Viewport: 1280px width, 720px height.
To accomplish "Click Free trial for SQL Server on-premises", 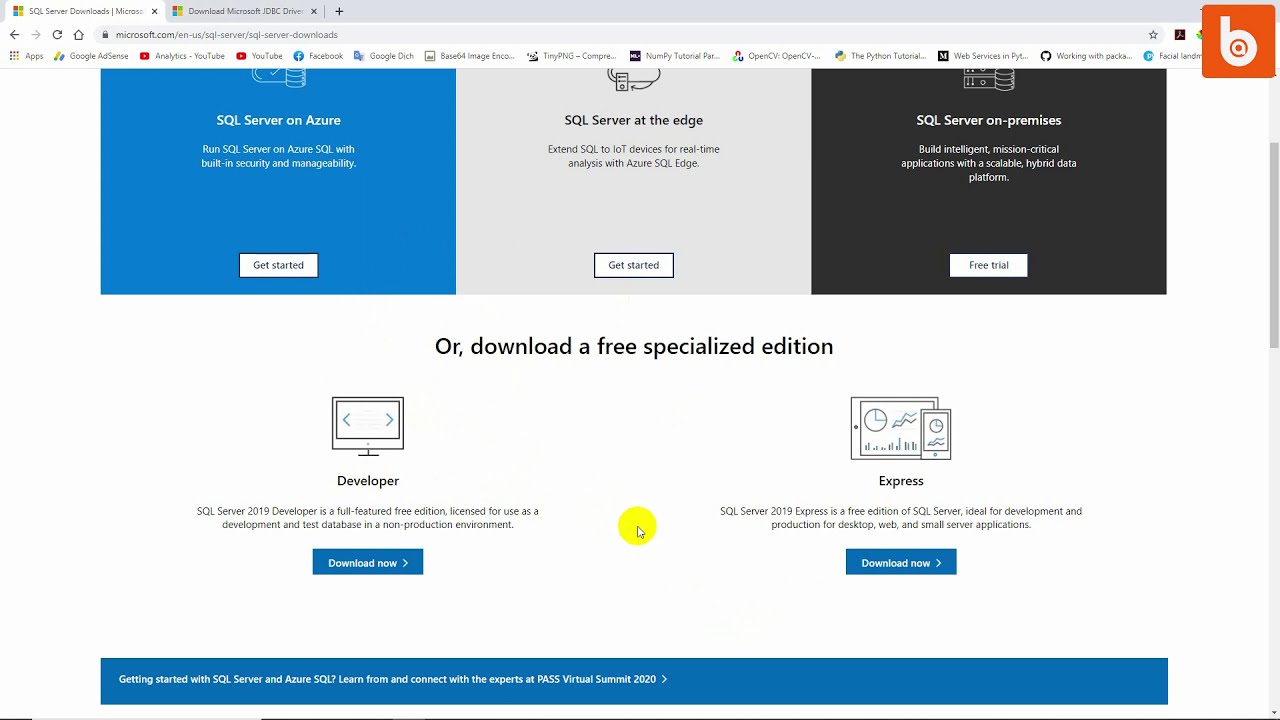I will coord(988,265).
